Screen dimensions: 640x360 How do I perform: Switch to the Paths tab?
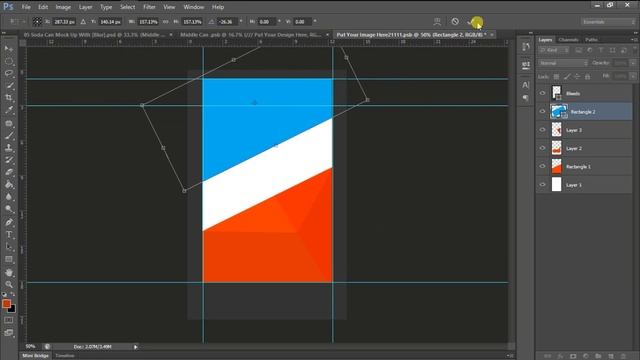tap(591, 40)
